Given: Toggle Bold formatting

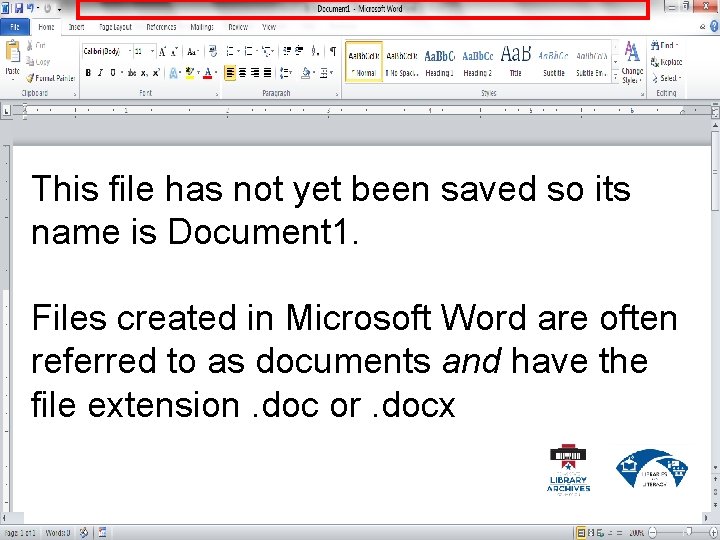Looking at the screenshot, I should point(88,73).
